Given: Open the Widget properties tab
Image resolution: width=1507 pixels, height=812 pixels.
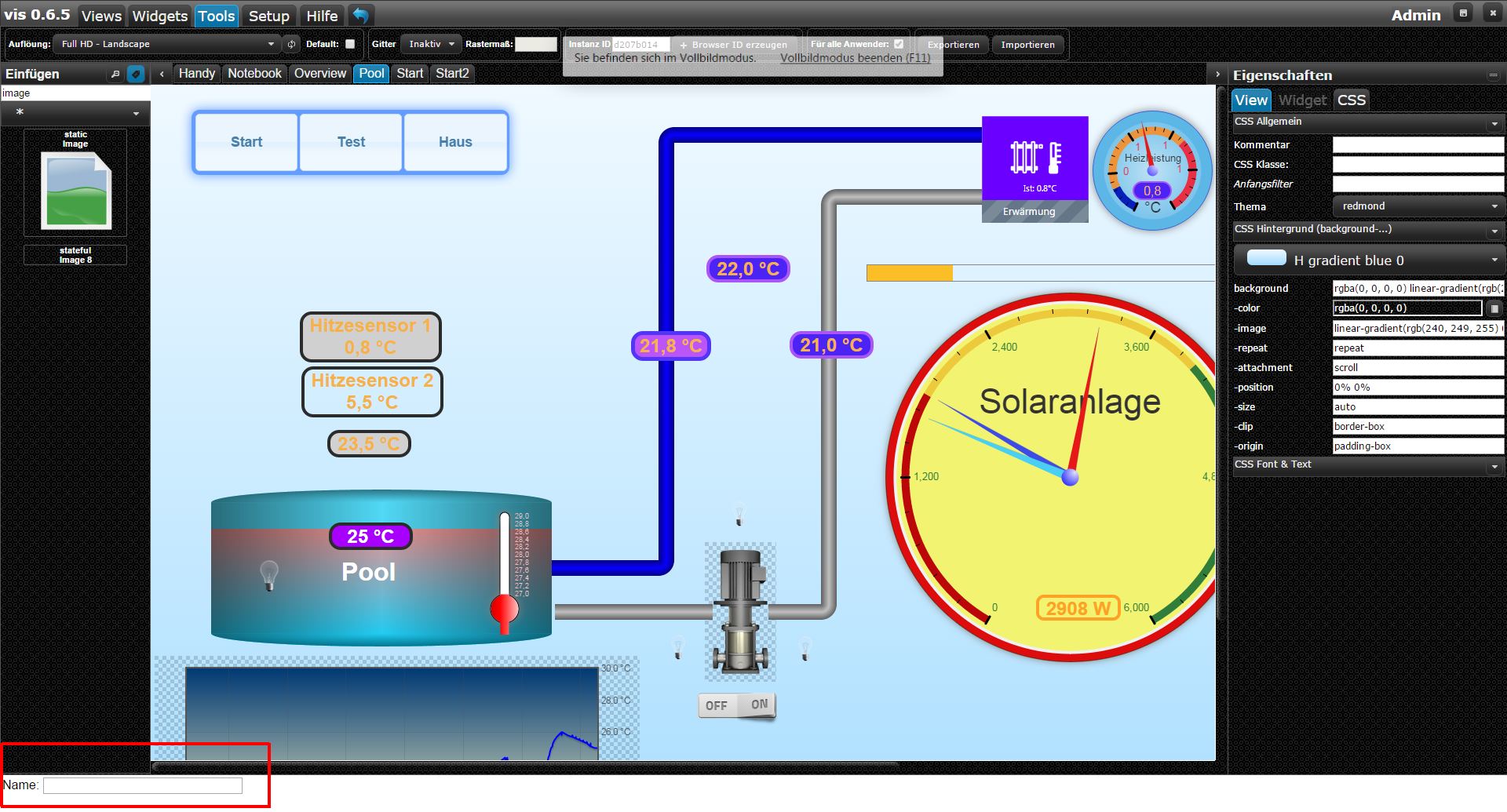Looking at the screenshot, I should click(x=1302, y=100).
